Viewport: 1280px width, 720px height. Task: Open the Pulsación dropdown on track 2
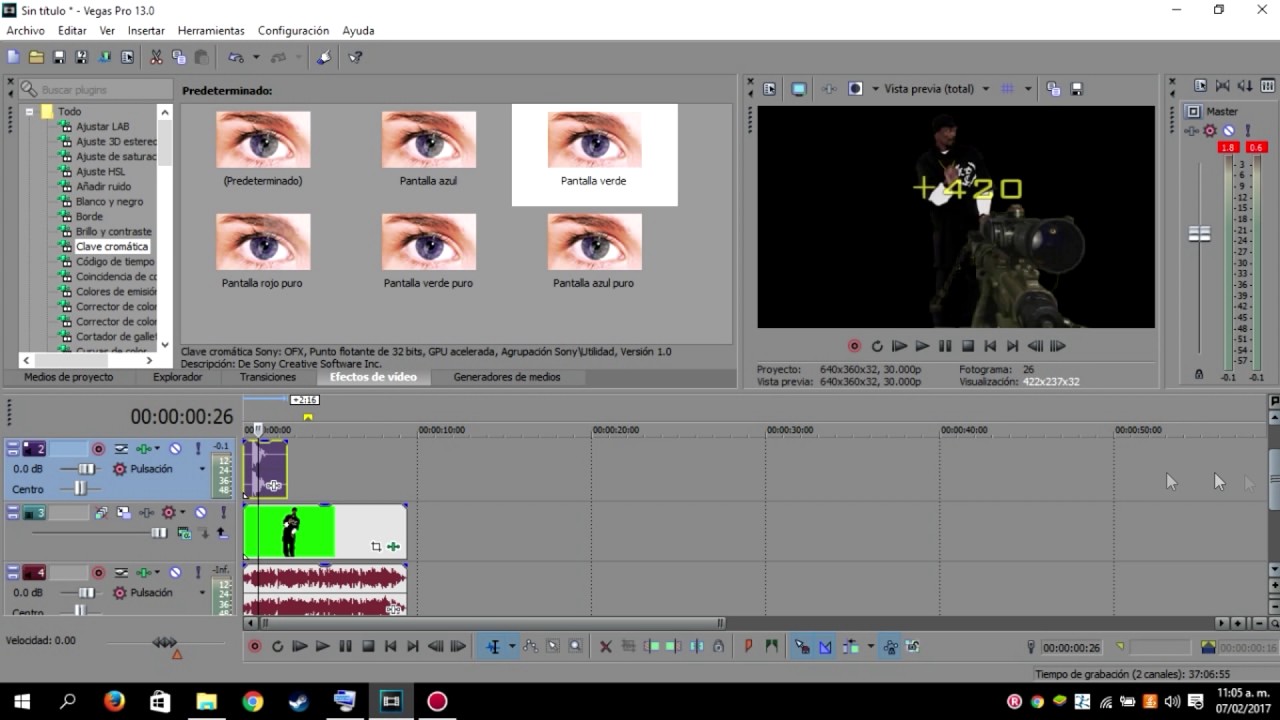tap(202, 469)
